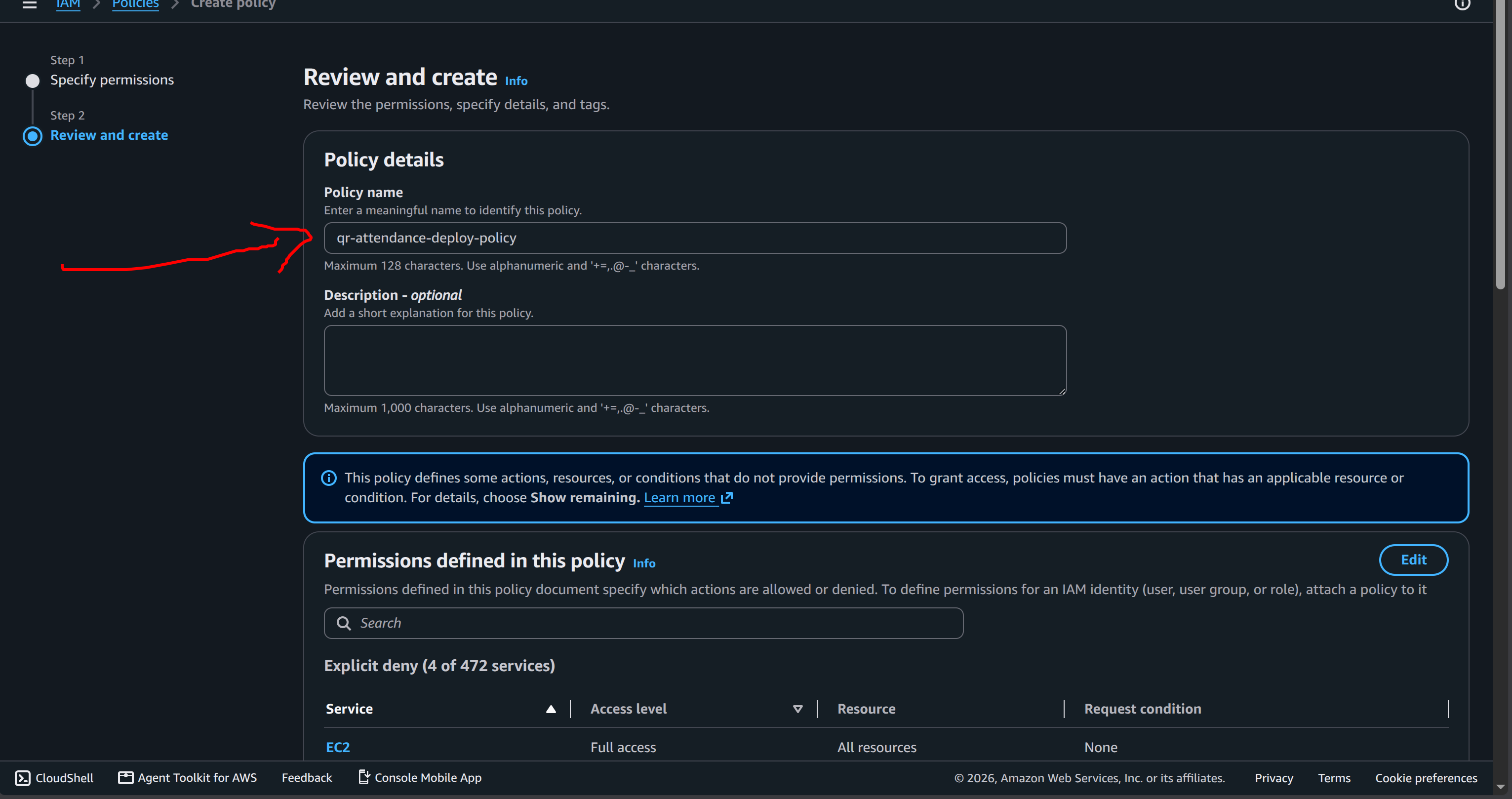Open Agent Toolkit for AWS icon
This screenshot has height=799, width=1512.
tap(125, 778)
